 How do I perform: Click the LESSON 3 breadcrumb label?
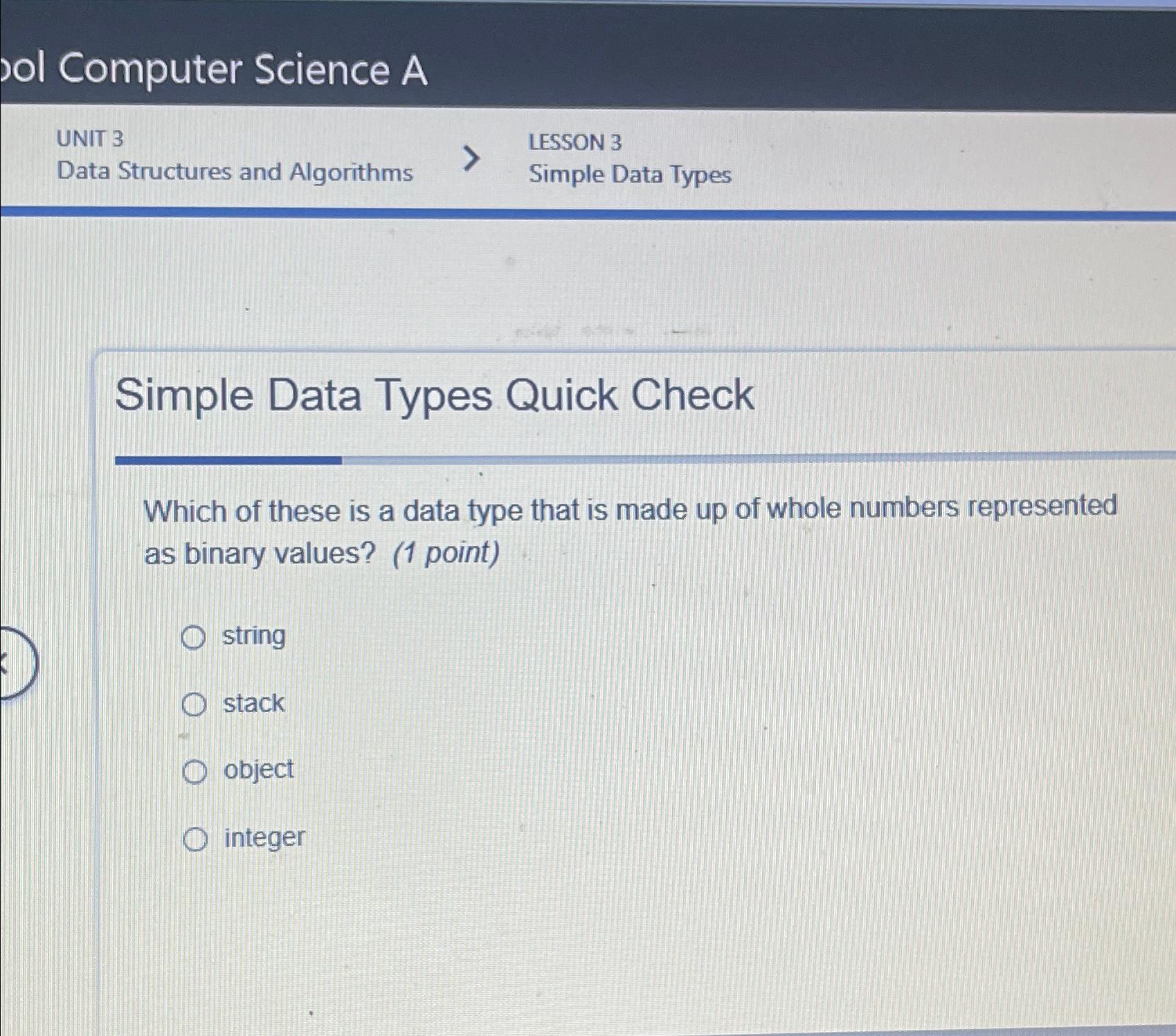point(575,142)
